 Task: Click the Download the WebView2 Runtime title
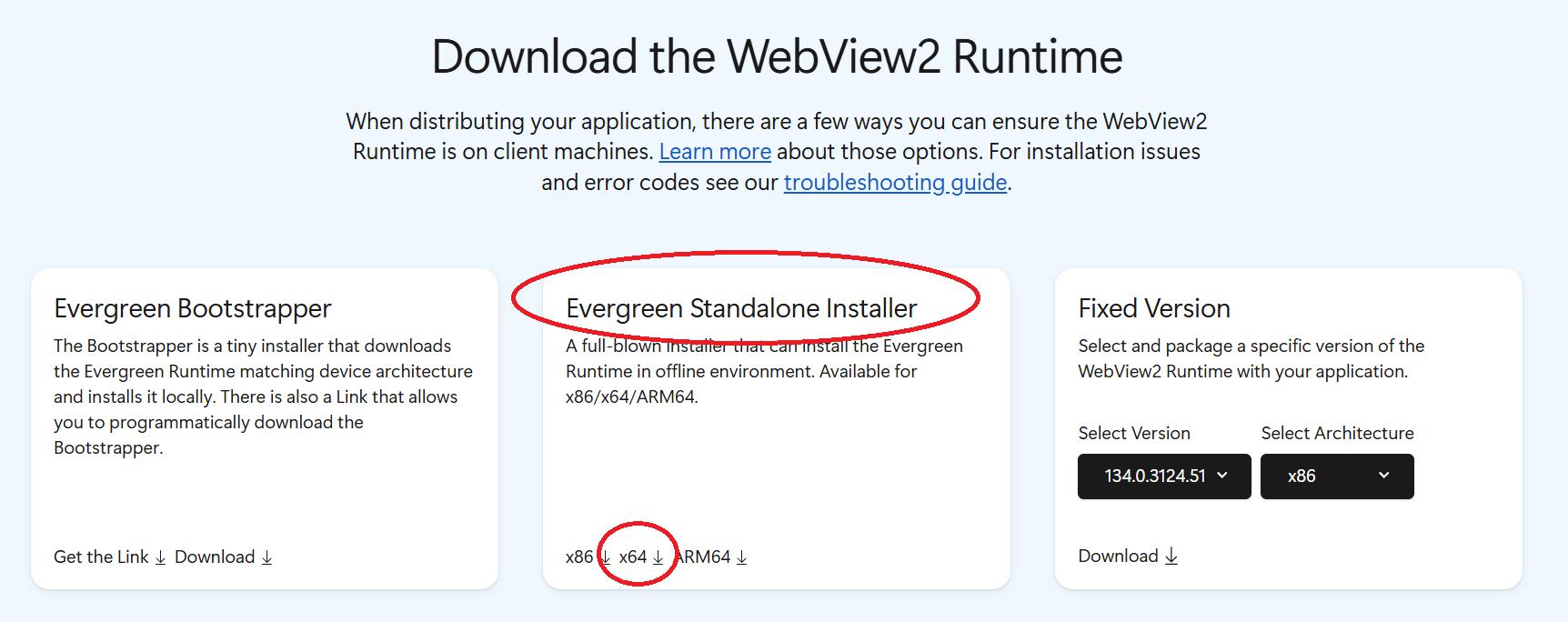click(777, 56)
